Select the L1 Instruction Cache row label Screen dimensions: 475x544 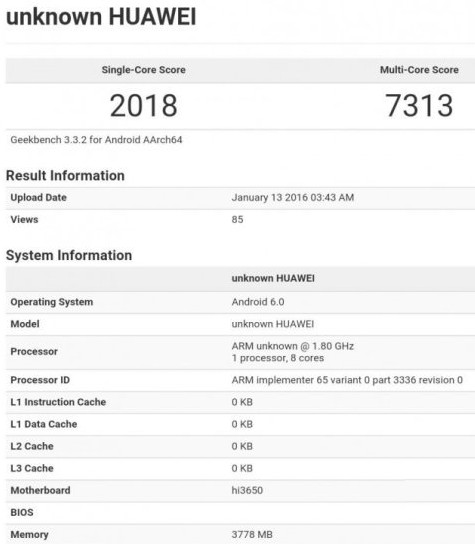click(58, 402)
